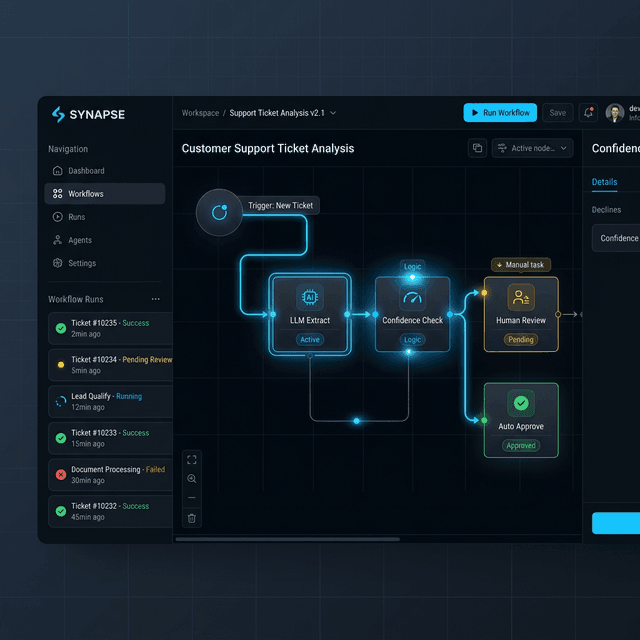Click the zoom out minus icon
The image size is (640, 640).
point(191,498)
